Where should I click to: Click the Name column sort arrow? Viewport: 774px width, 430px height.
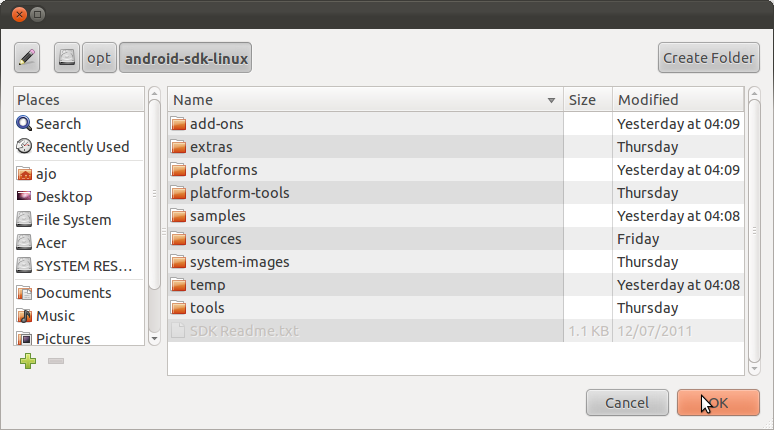click(551, 100)
